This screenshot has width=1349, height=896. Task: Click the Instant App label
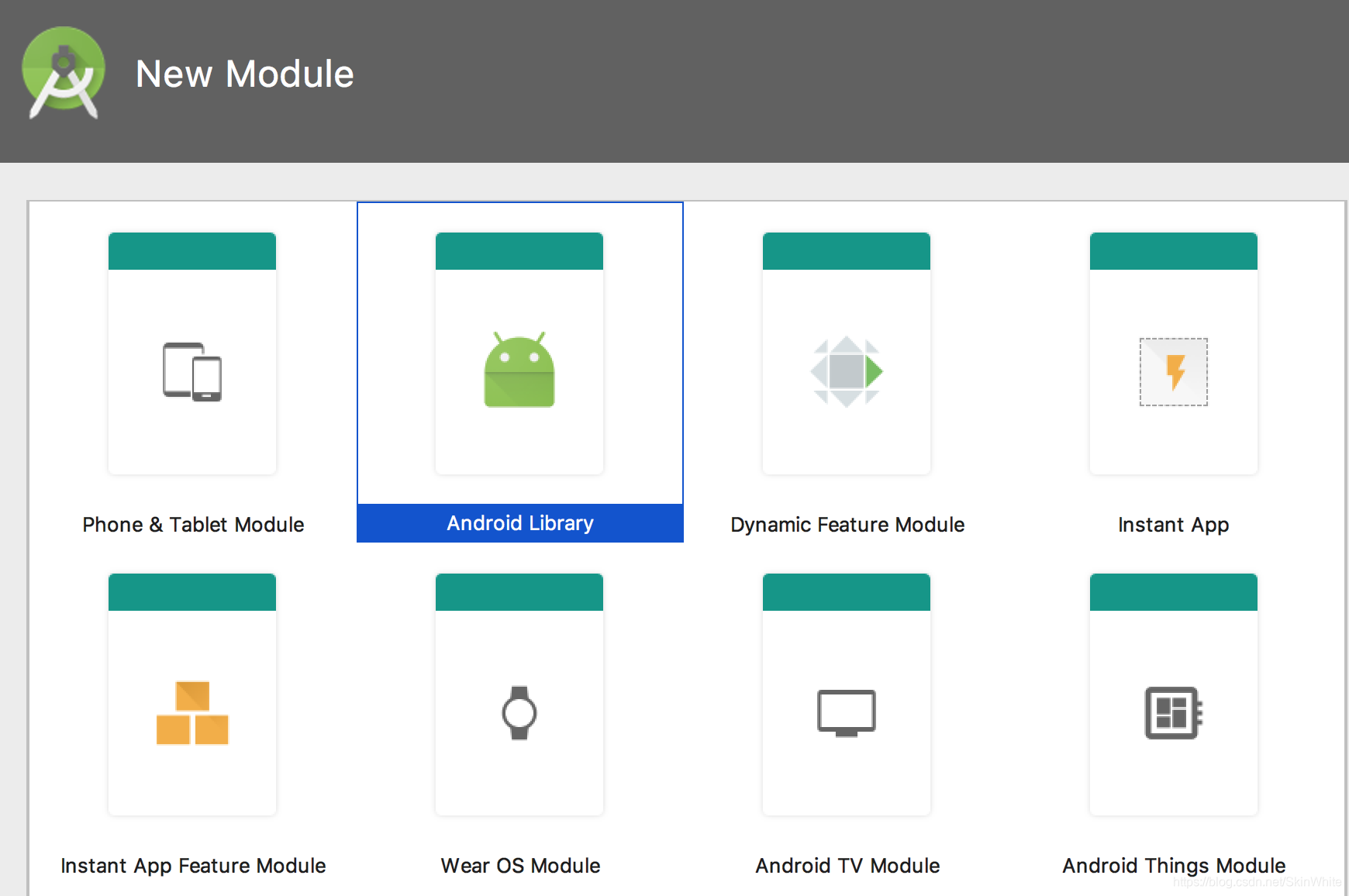pyautogui.click(x=1174, y=525)
